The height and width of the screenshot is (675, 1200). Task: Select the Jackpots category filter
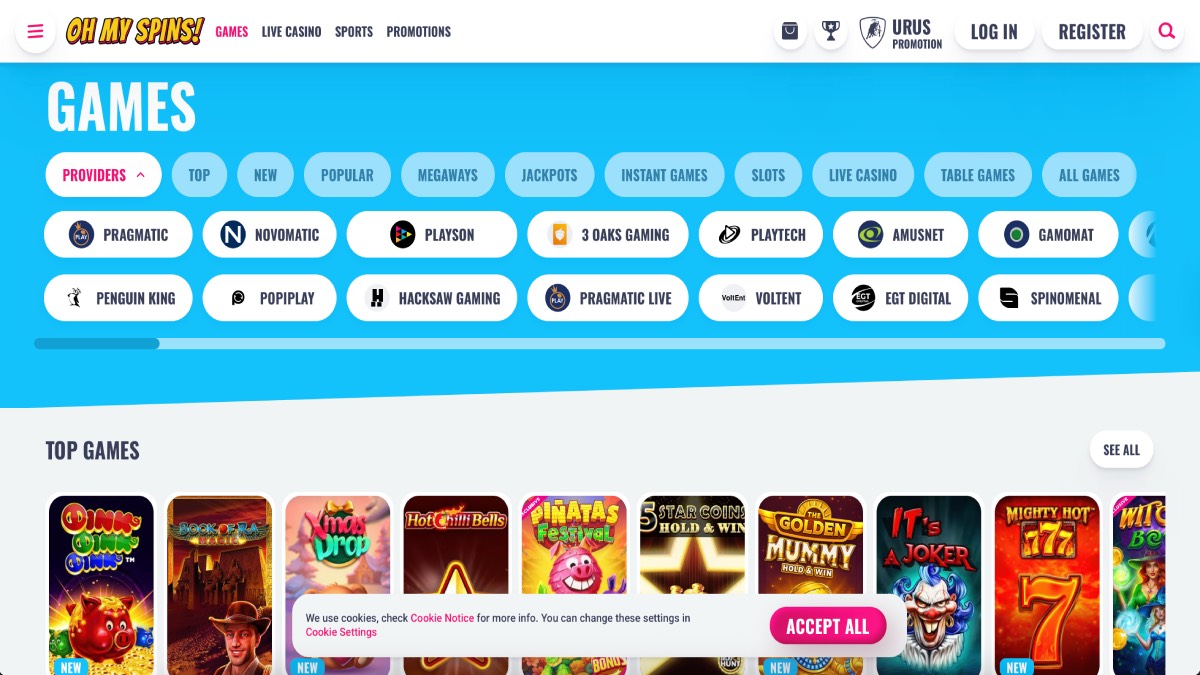click(x=549, y=175)
